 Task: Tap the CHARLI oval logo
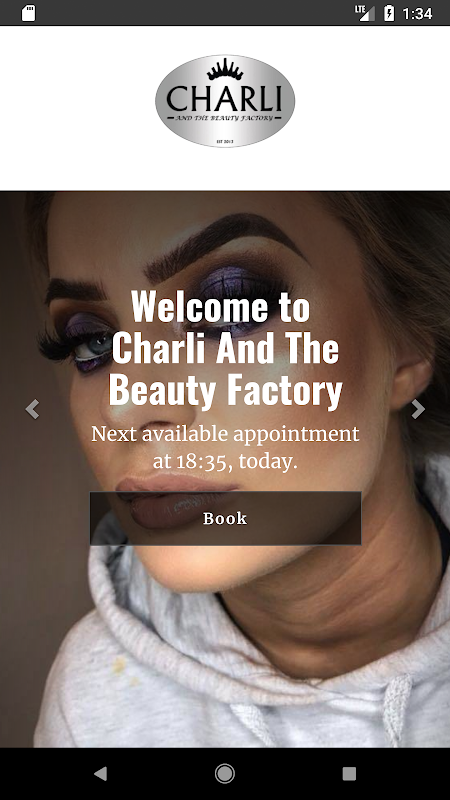[x=225, y=101]
